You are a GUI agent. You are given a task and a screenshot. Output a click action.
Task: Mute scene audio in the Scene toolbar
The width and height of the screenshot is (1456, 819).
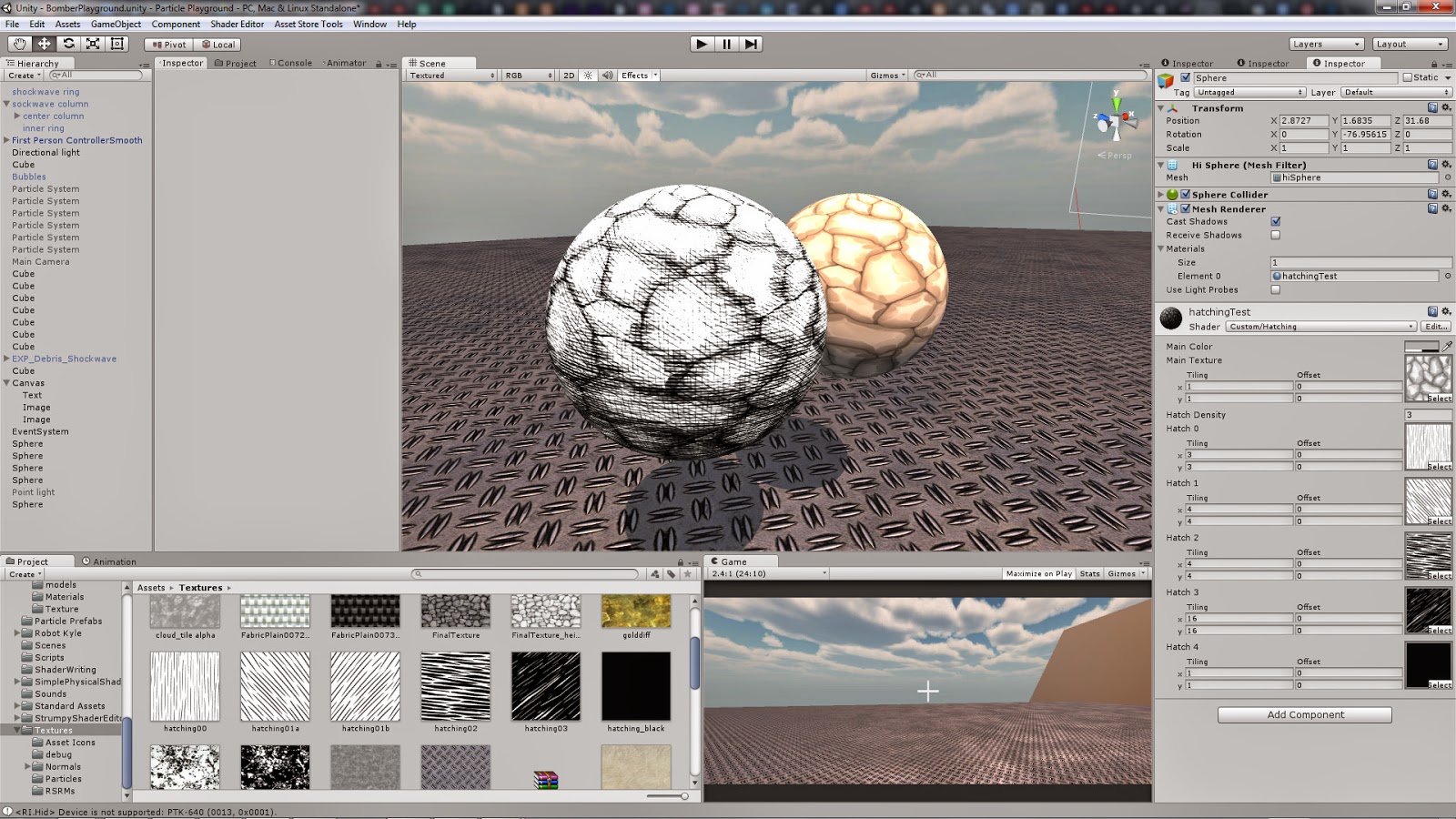click(x=607, y=76)
